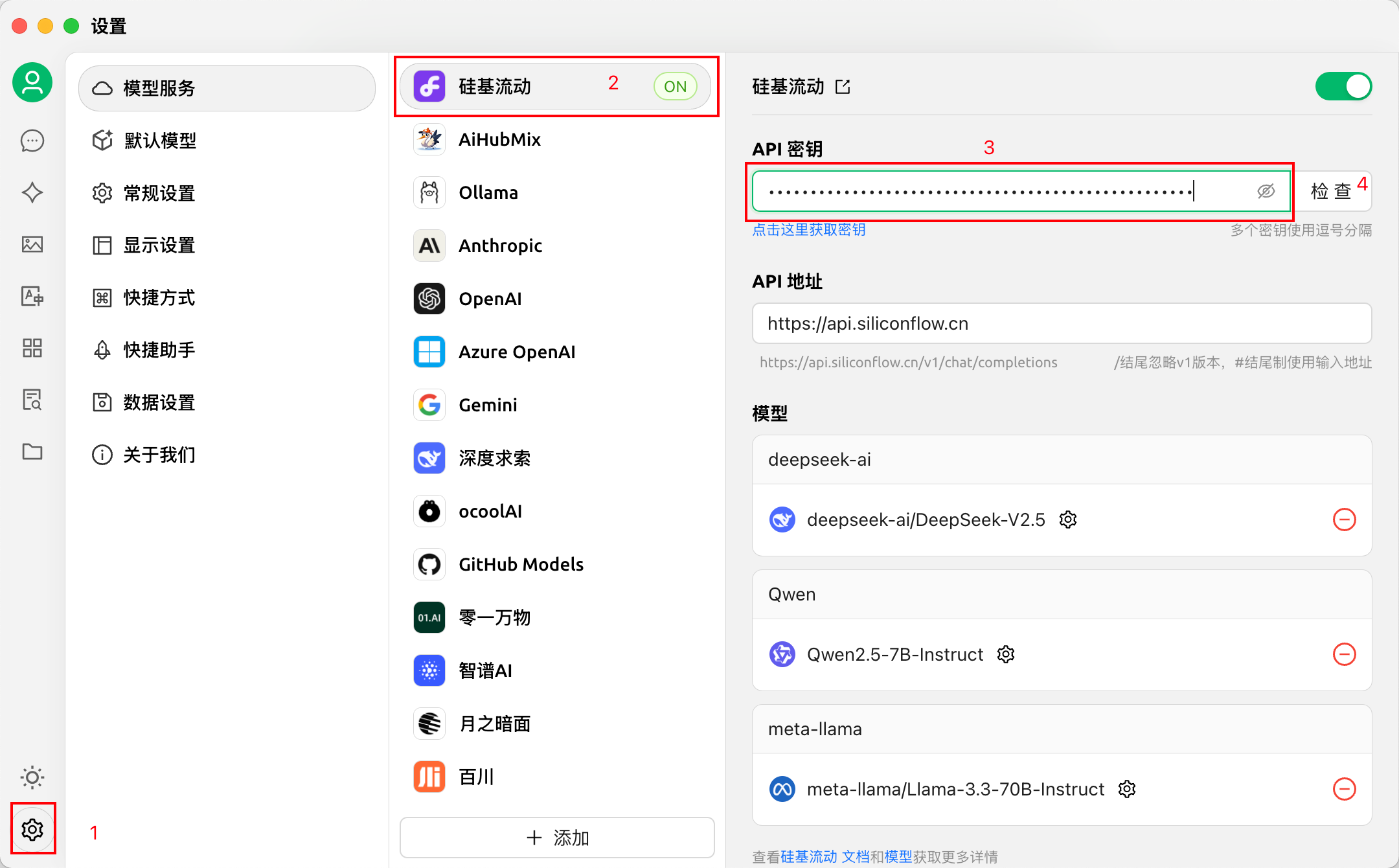Open external link icon beside 硅基流动 title
Screen dimensions: 1399x868
[843, 87]
